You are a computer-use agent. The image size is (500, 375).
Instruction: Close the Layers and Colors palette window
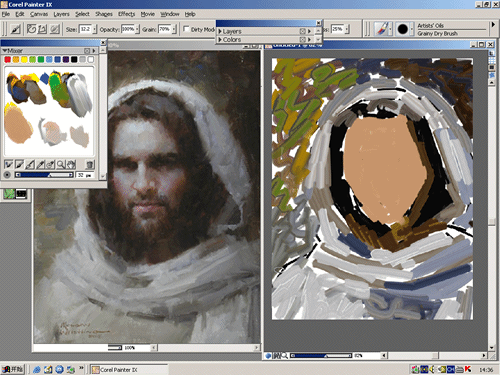pyautogui.click(x=319, y=23)
